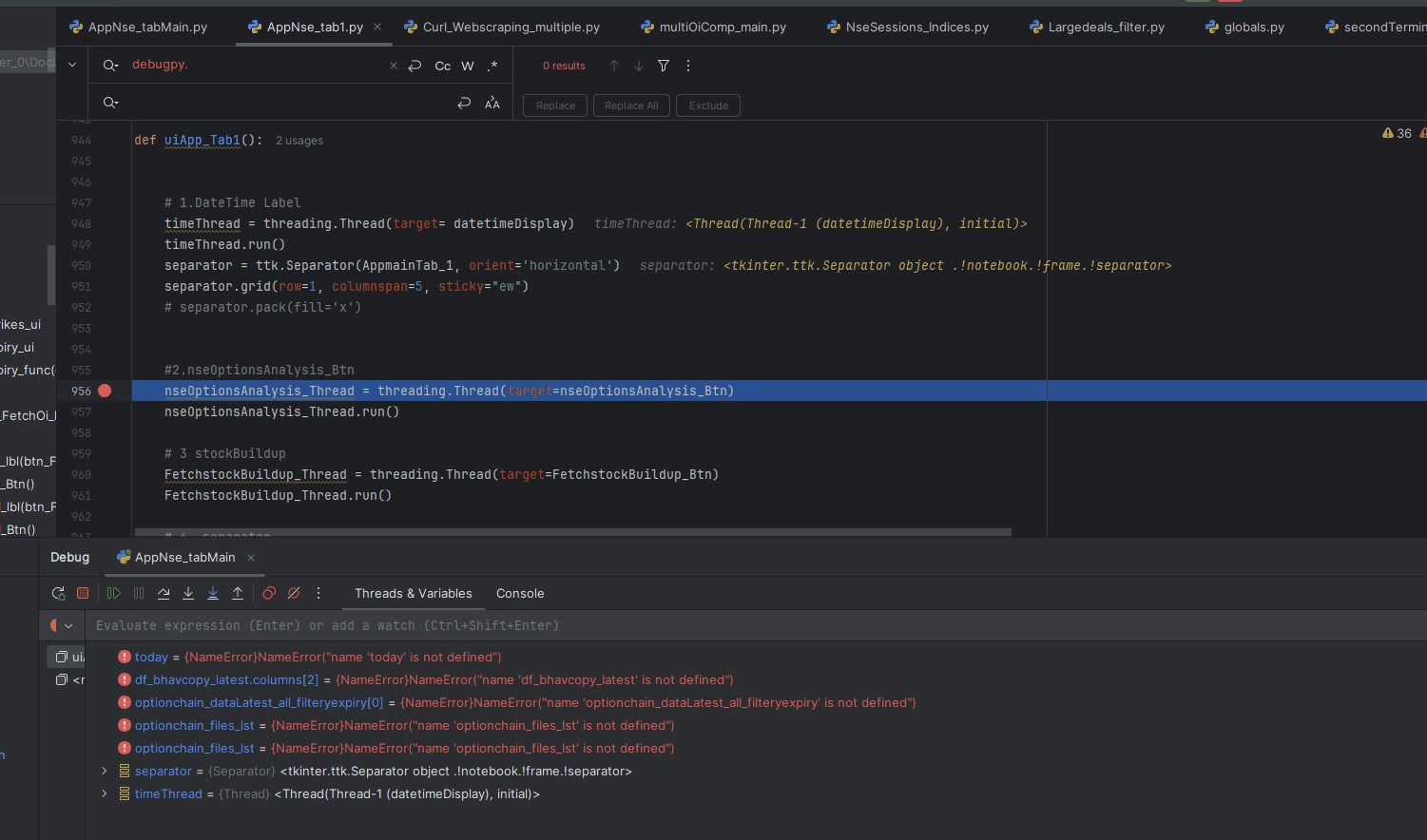Open the View Breakpoints icon
Screen dimensions: 1427x840
point(269,593)
